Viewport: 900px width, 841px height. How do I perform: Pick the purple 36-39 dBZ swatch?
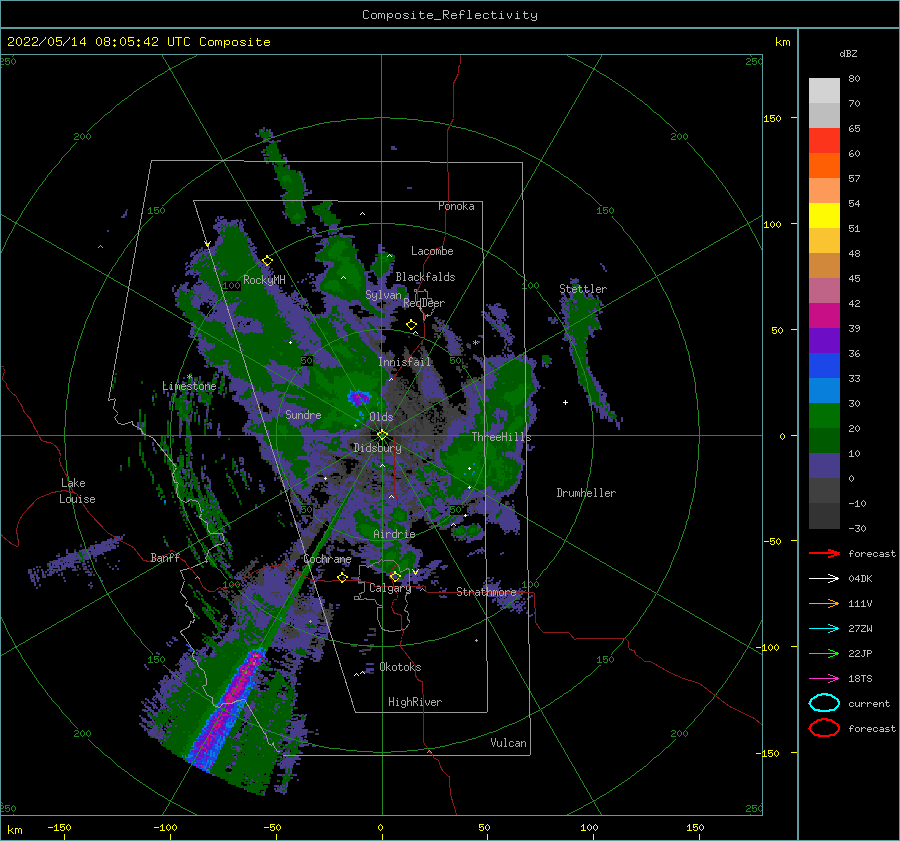824,341
